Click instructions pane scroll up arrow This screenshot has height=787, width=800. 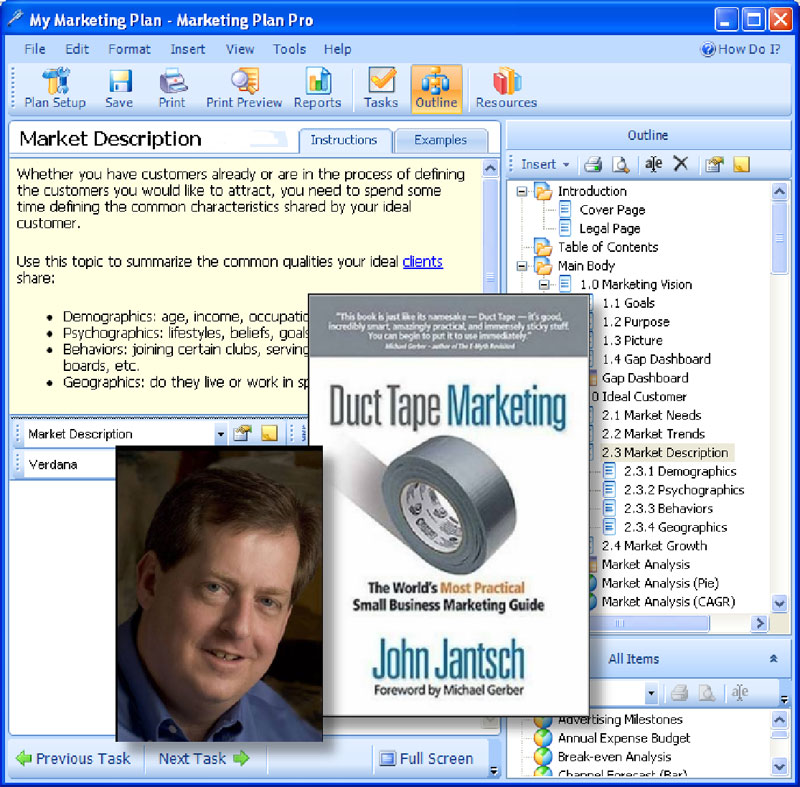pyautogui.click(x=490, y=168)
